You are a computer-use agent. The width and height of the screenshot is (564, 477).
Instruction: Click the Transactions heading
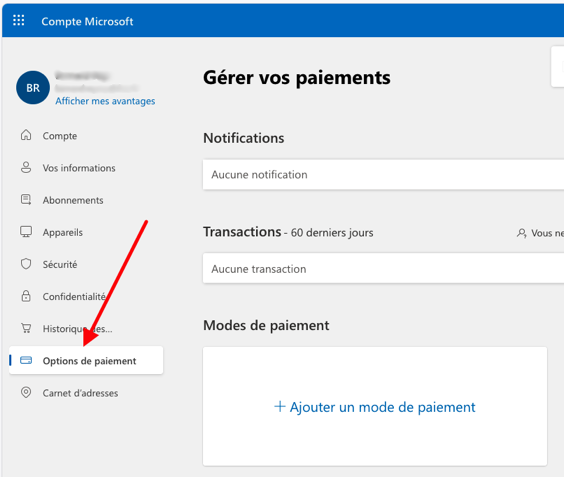click(x=242, y=232)
